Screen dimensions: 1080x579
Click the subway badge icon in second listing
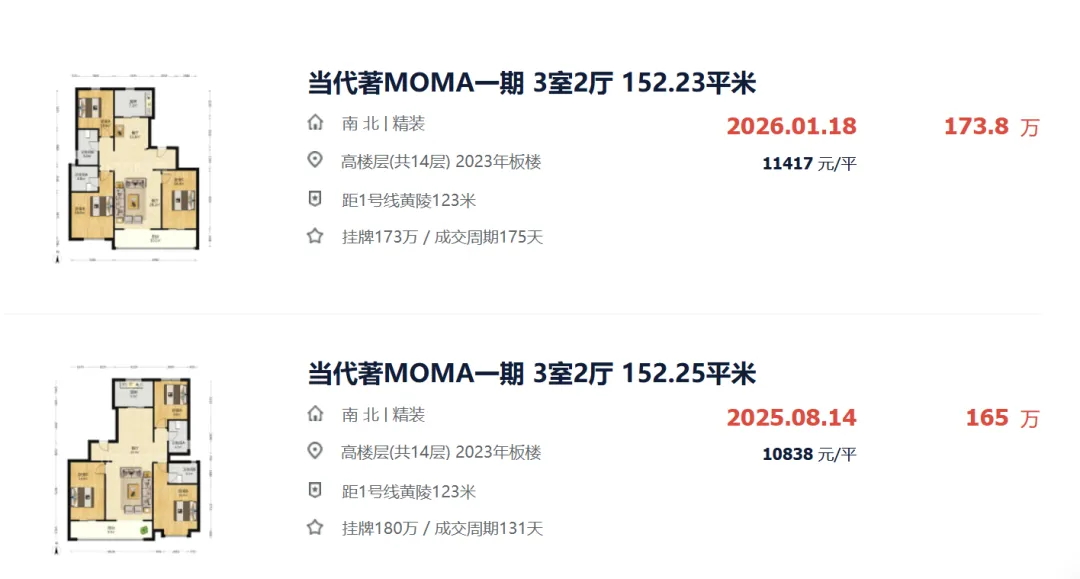[315, 490]
